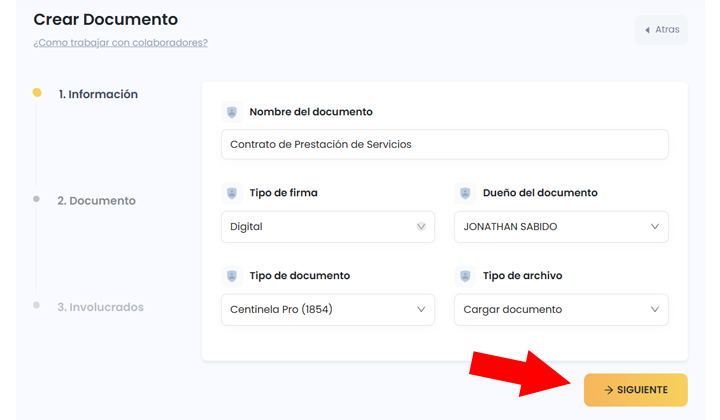This screenshot has height=420, width=720.
Task: Open the Tipo de firma dropdown showing Digital
Action: [x=327, y=227]
